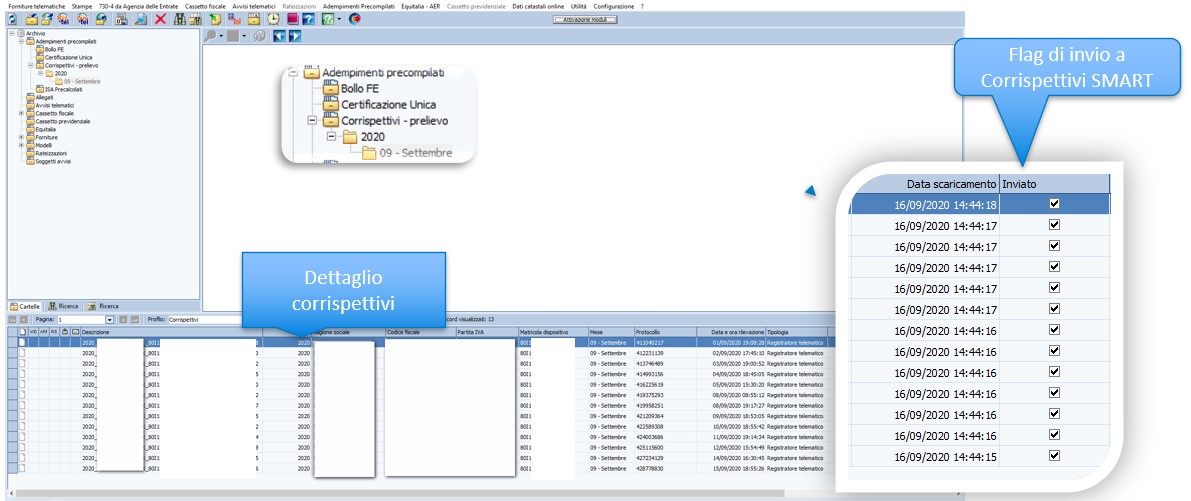This screenshot has width=1191, height=501.
Task: Click the left arrow navigation icon
Action: pyautogui.click(x=280, y=36)
